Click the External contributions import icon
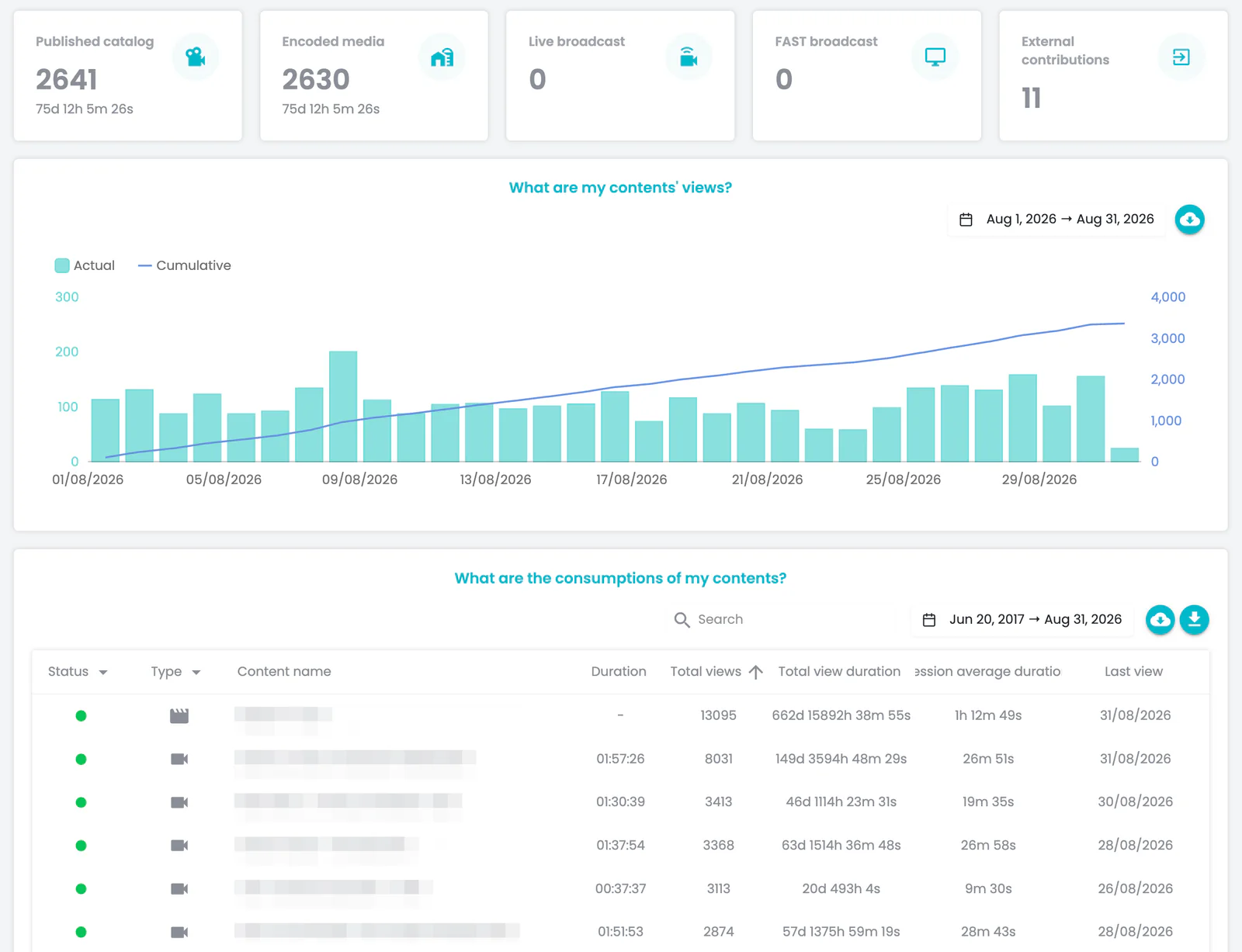 [x=1181, y=57]
